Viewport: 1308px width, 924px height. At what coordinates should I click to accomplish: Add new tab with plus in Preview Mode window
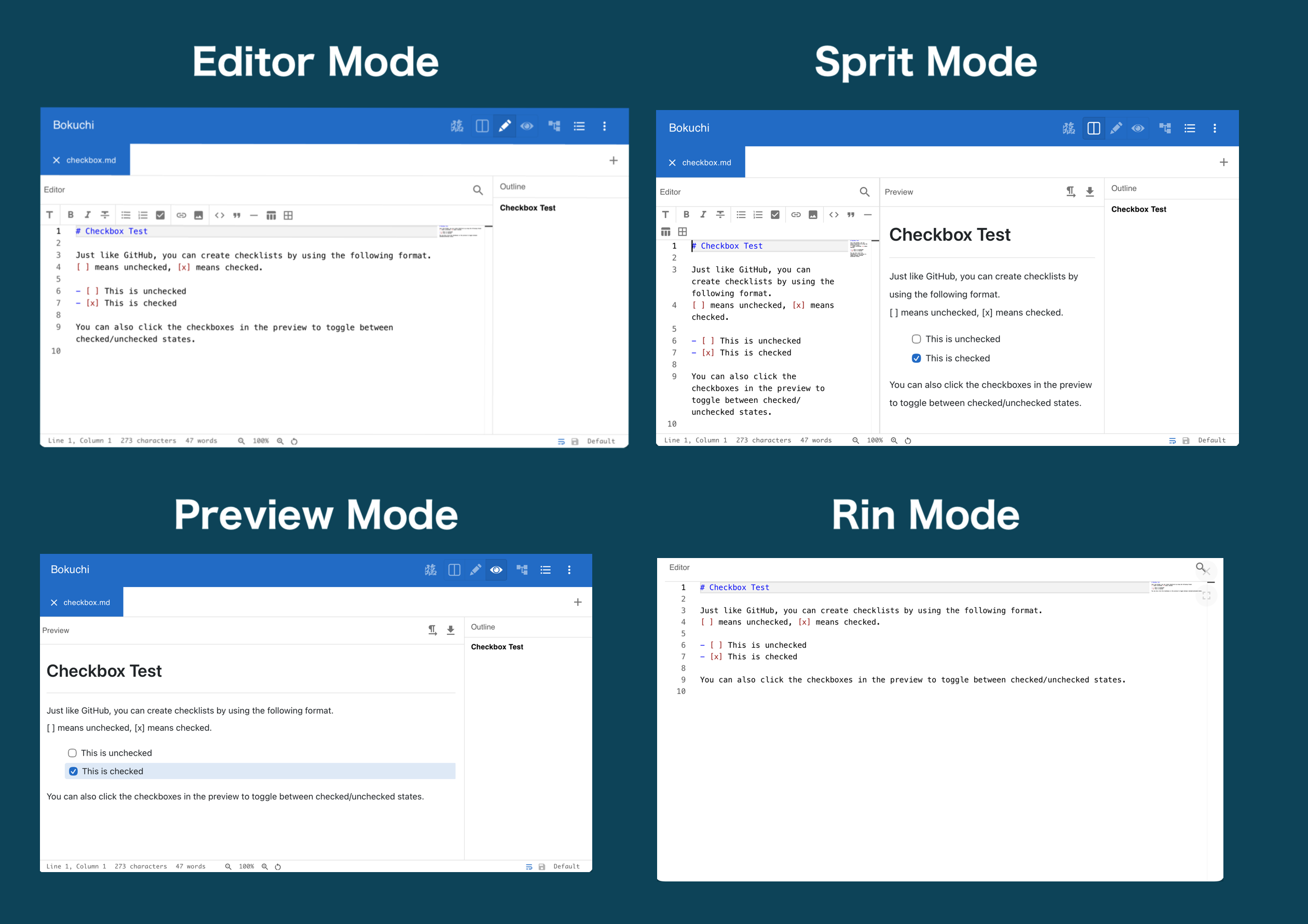pos(578,602)
